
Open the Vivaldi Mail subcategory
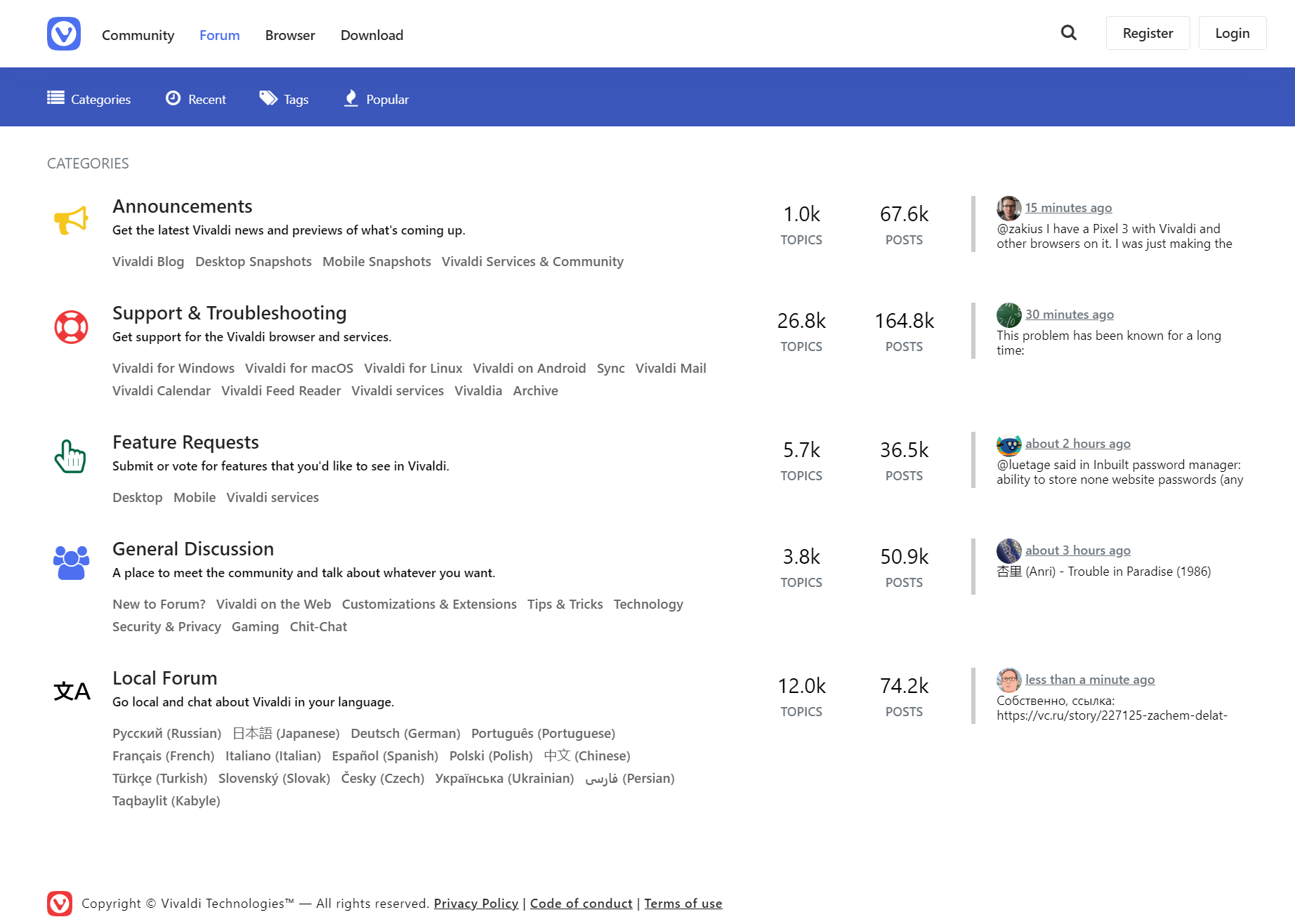point(671,369)
